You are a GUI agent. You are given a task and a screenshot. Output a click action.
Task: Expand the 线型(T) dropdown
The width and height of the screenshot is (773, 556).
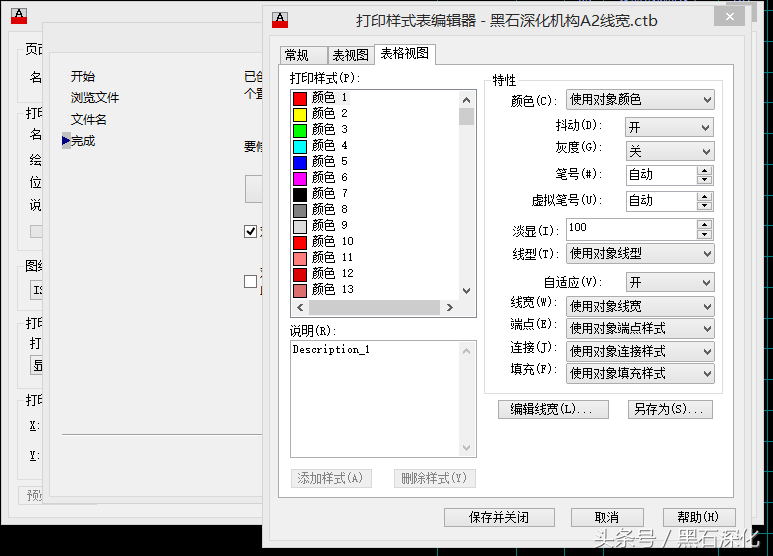click(640, 253)
